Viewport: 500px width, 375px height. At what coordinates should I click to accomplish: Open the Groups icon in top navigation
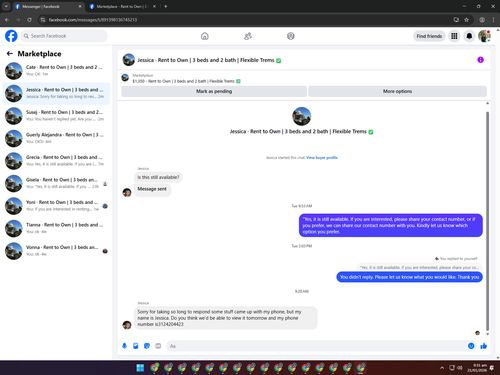coord(291,36)
